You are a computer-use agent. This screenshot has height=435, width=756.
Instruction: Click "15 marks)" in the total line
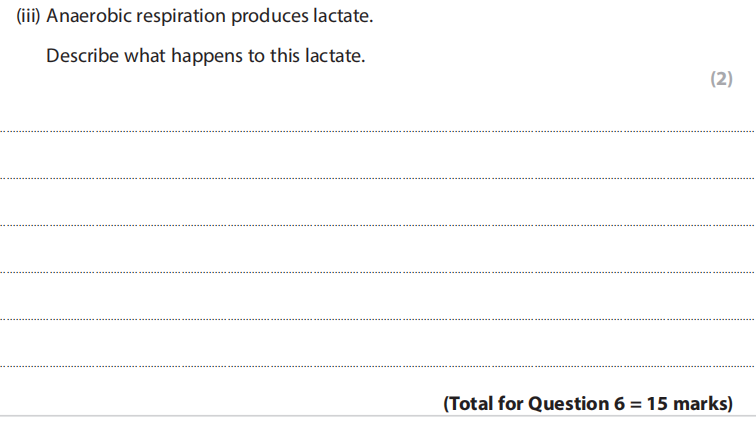click(690, 404)
